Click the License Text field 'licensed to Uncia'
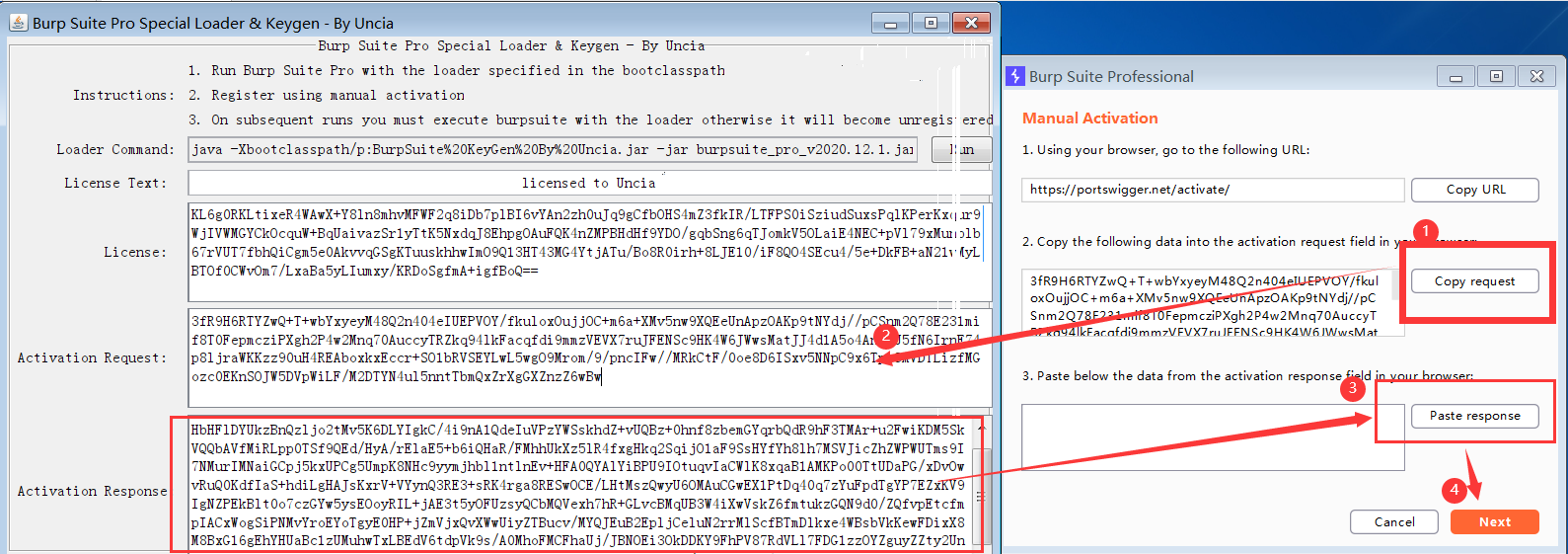 [589, 183]
